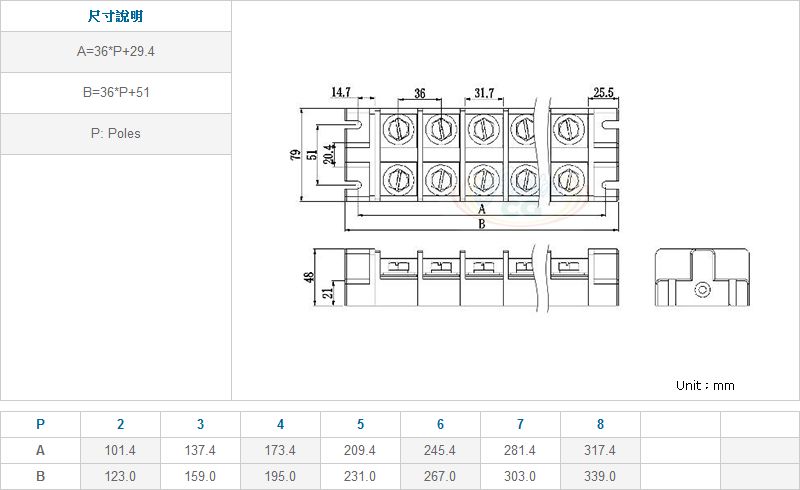Screen dimensions: 800x490
Task: Click the 尺寸說明 header
Action: click(x=115, y=17)
